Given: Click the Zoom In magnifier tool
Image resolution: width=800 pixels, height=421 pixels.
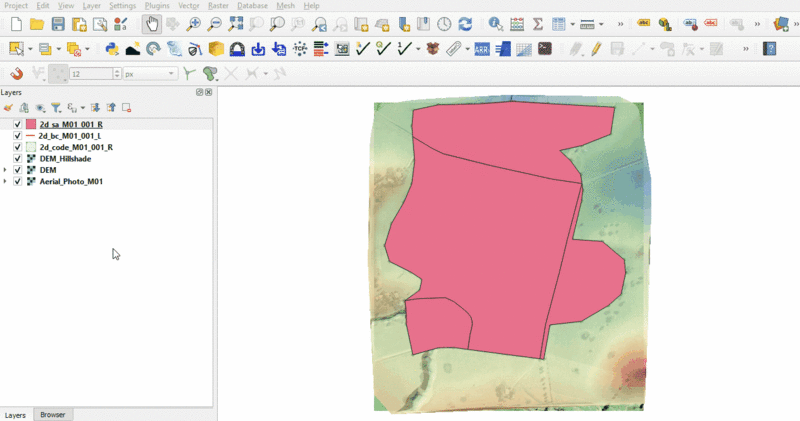Looking at the screenshot, I should click(x=194, y=24).
